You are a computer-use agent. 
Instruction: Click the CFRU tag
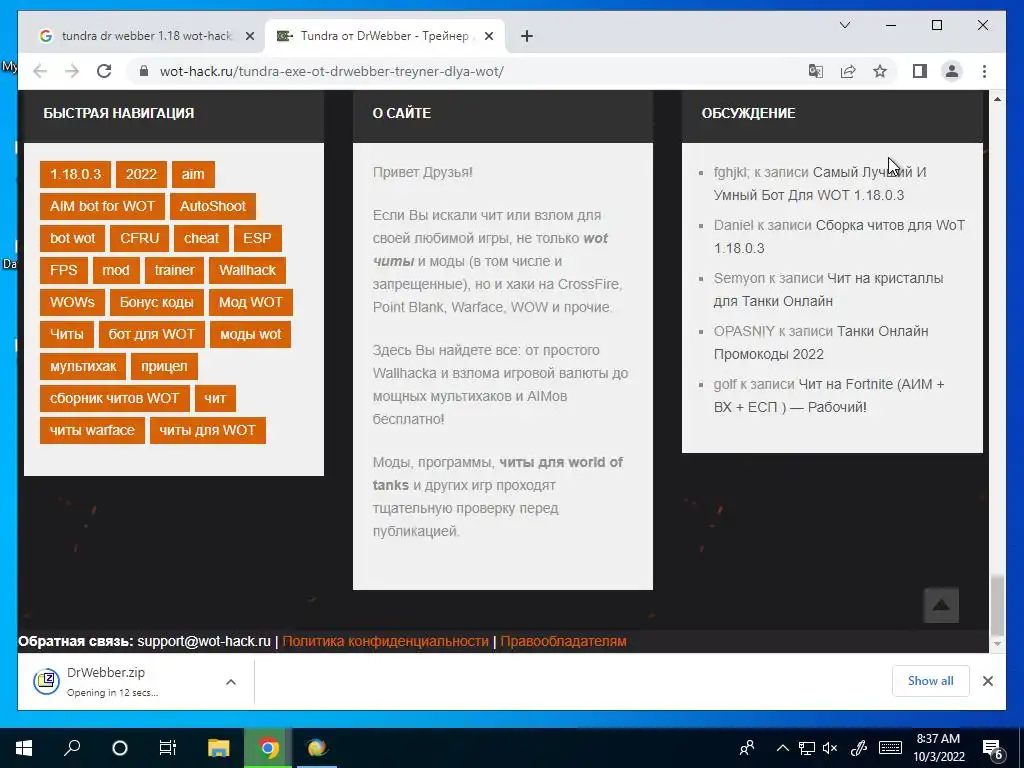[x=139, y=238]
